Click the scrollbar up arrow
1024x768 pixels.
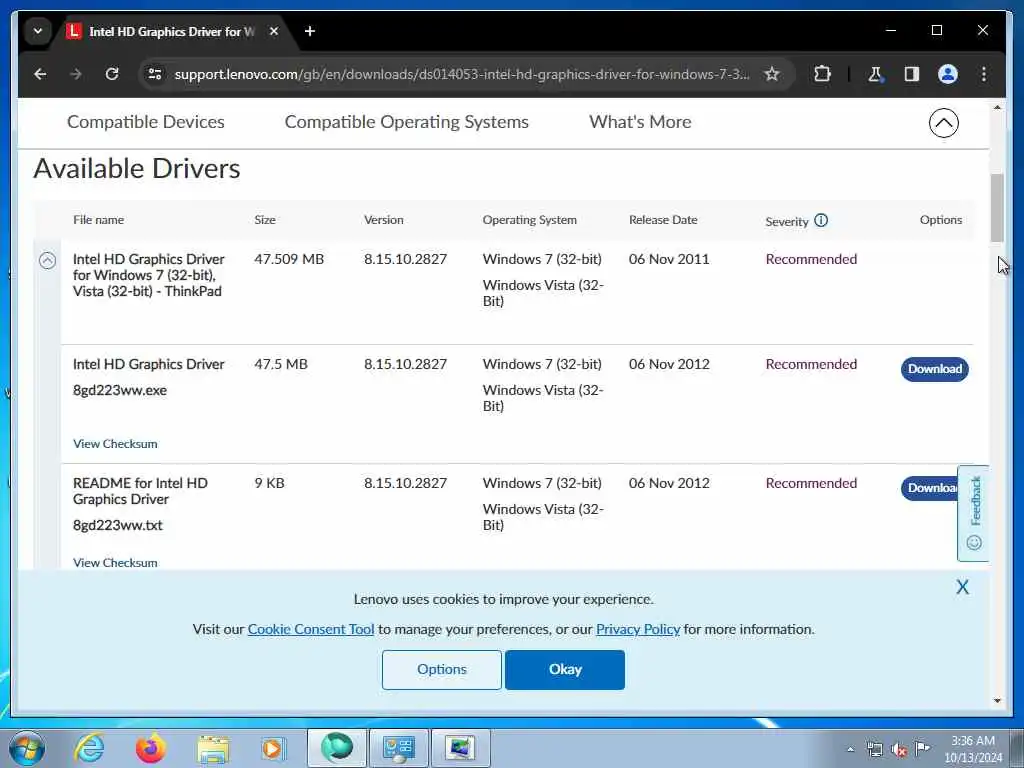click(997, 107)
